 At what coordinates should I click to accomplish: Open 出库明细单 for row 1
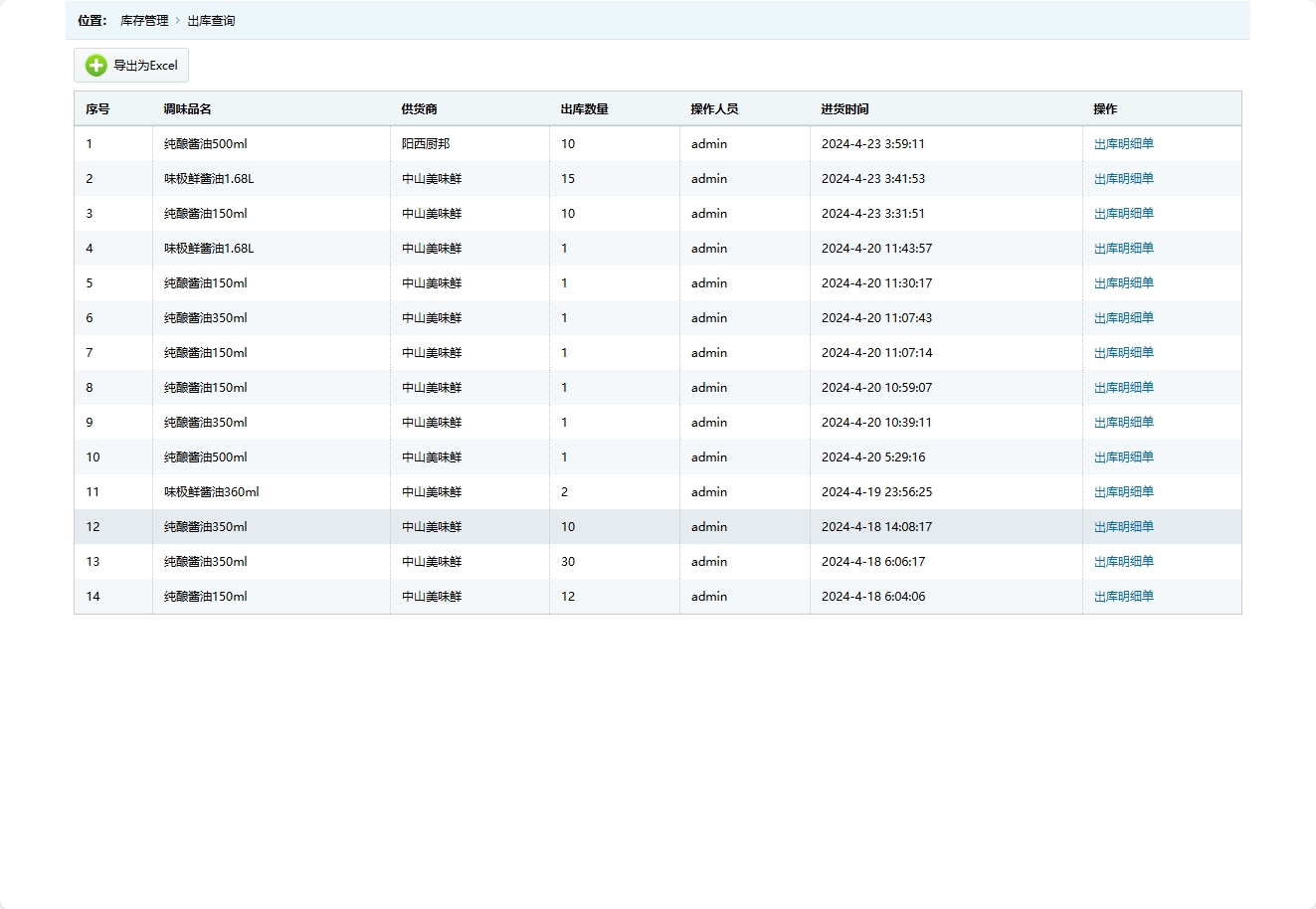[1123, 144]
